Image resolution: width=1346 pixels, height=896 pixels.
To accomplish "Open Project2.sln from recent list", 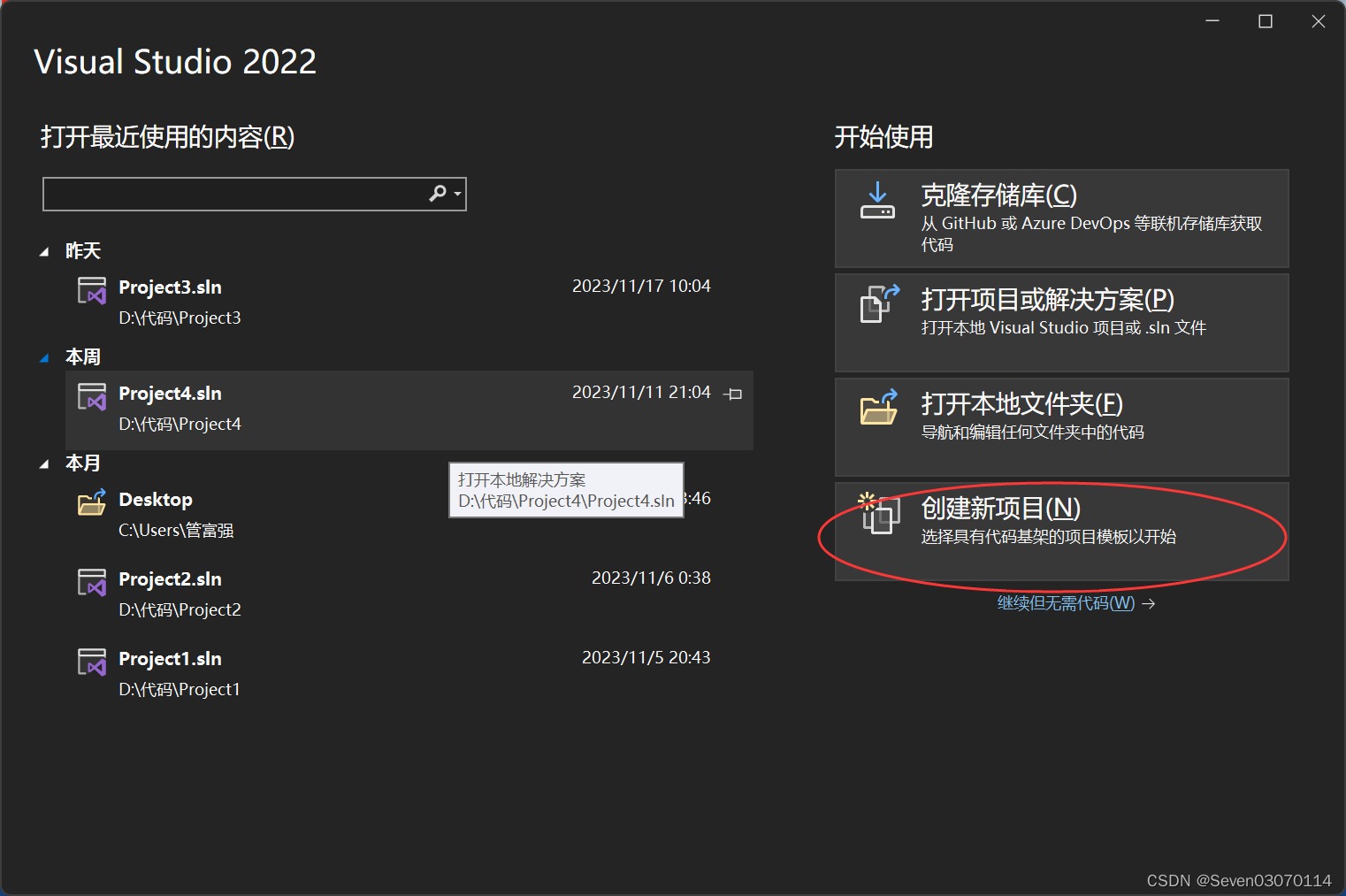I will tap(409, 594).
